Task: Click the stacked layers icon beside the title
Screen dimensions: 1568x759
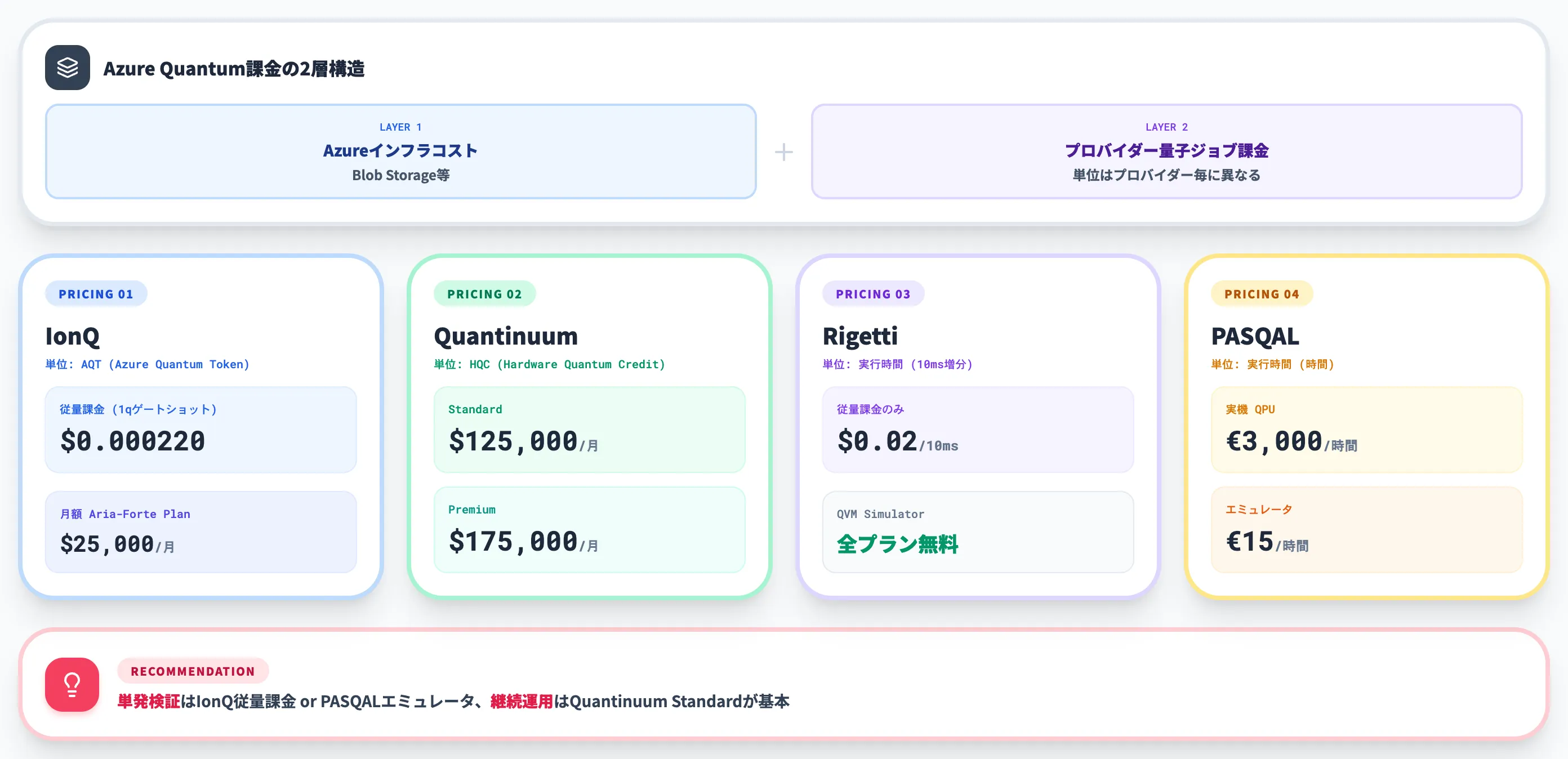Action: [68, 68]
